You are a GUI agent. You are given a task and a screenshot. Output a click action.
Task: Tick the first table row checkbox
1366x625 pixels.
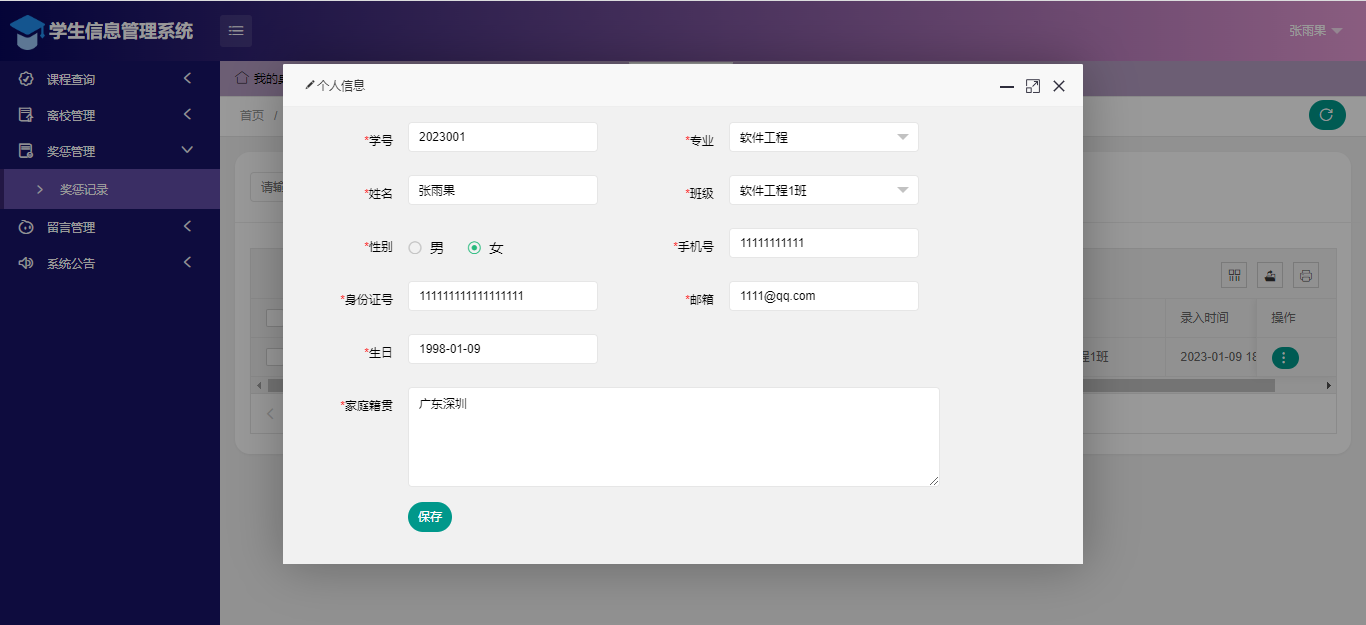274,357
